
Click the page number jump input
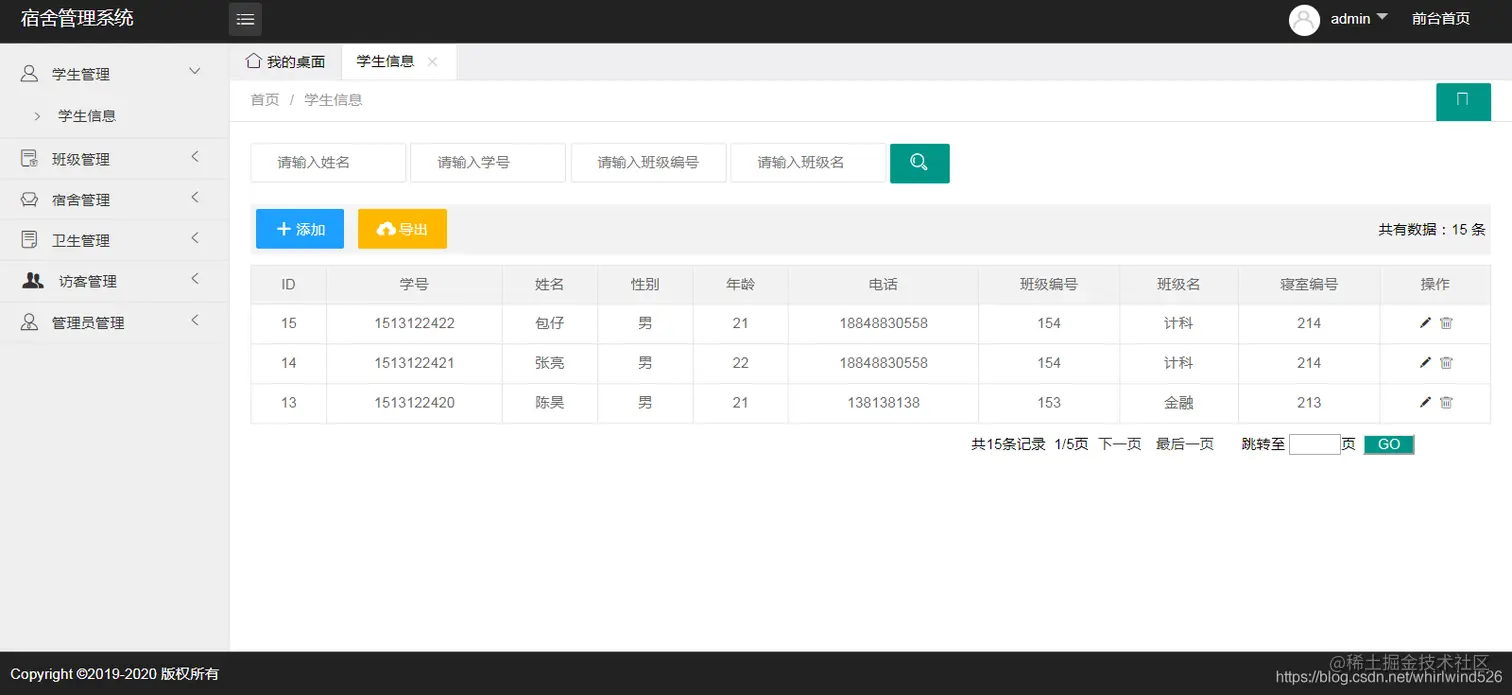(1314, 444)
